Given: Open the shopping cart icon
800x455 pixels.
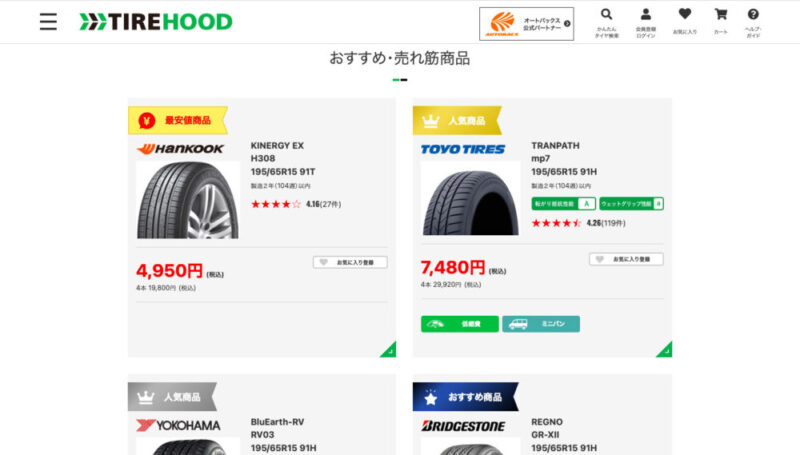Looking at the screenshot, I should pyautogui.click(x=720, y=21).
